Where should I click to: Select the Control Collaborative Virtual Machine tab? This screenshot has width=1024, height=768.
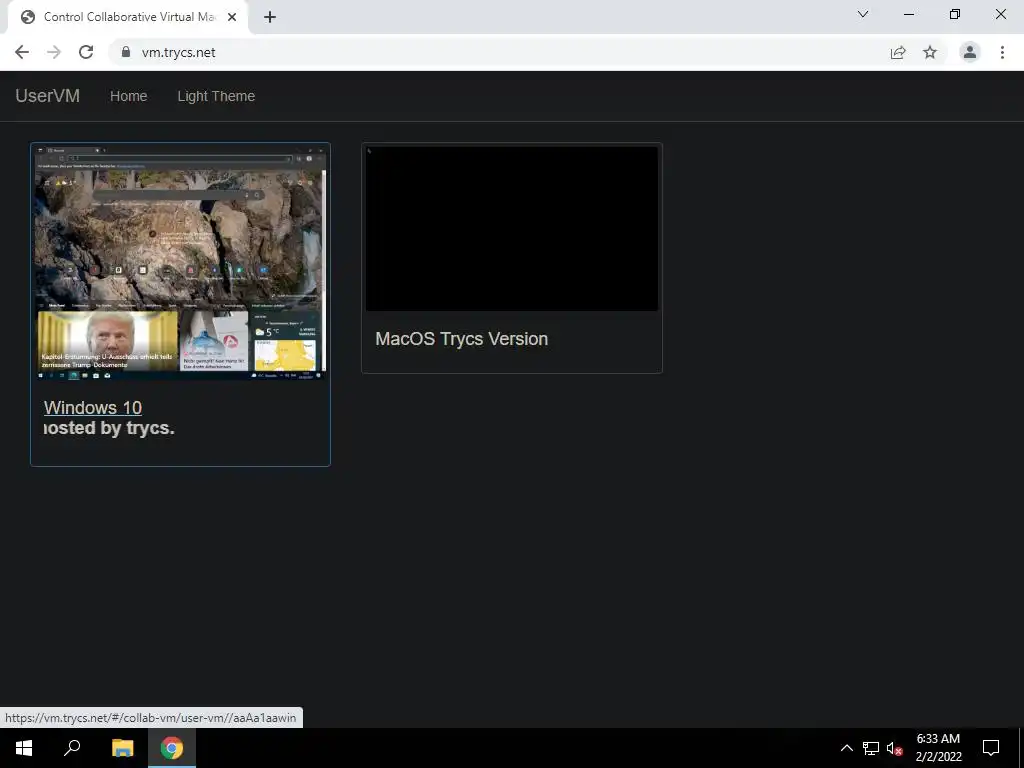128,17
